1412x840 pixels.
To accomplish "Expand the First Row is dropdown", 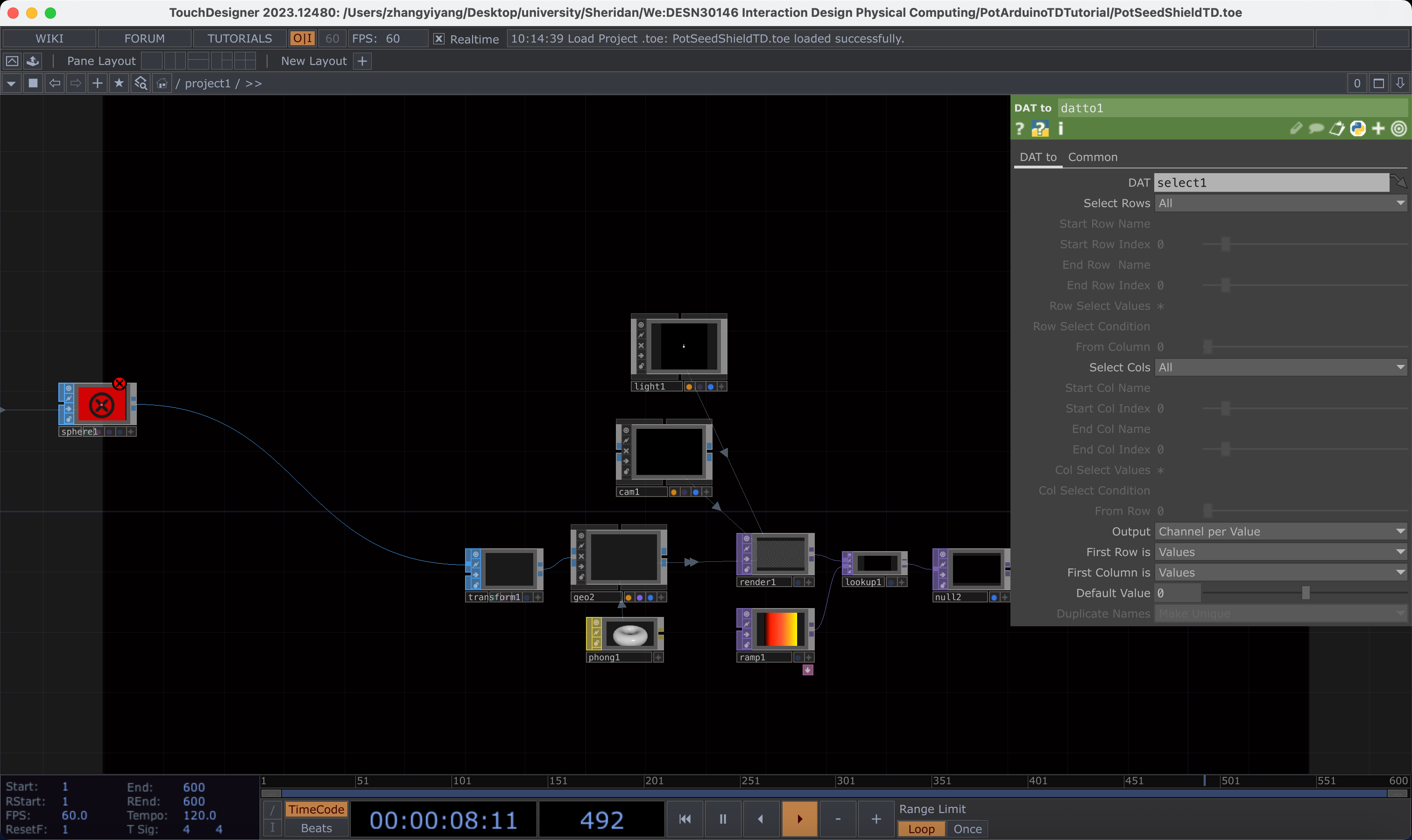I will click(x=1281, y=551).
